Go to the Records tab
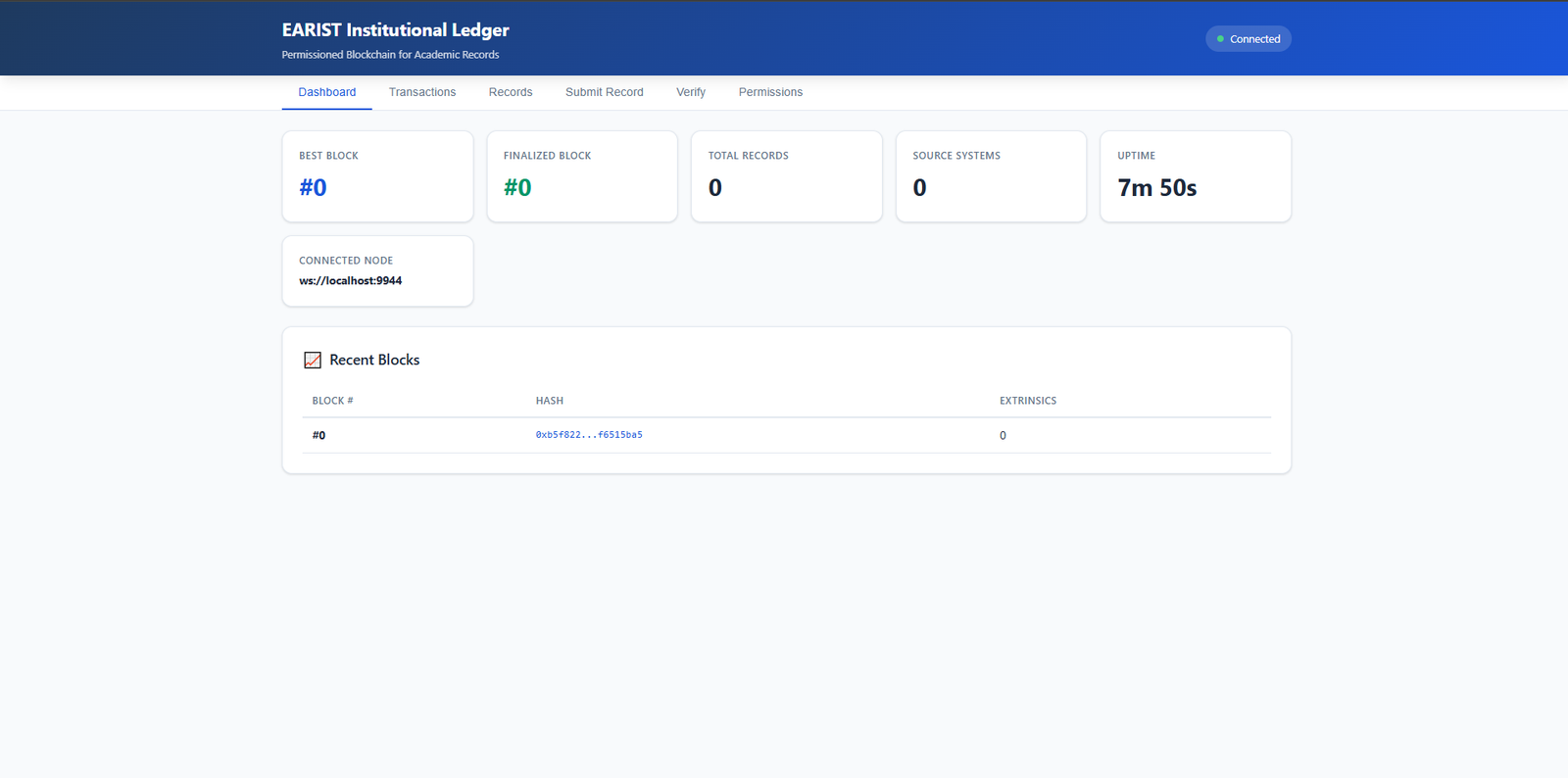The height and width of the screenshot is (778, 1568). coord(511,92)
